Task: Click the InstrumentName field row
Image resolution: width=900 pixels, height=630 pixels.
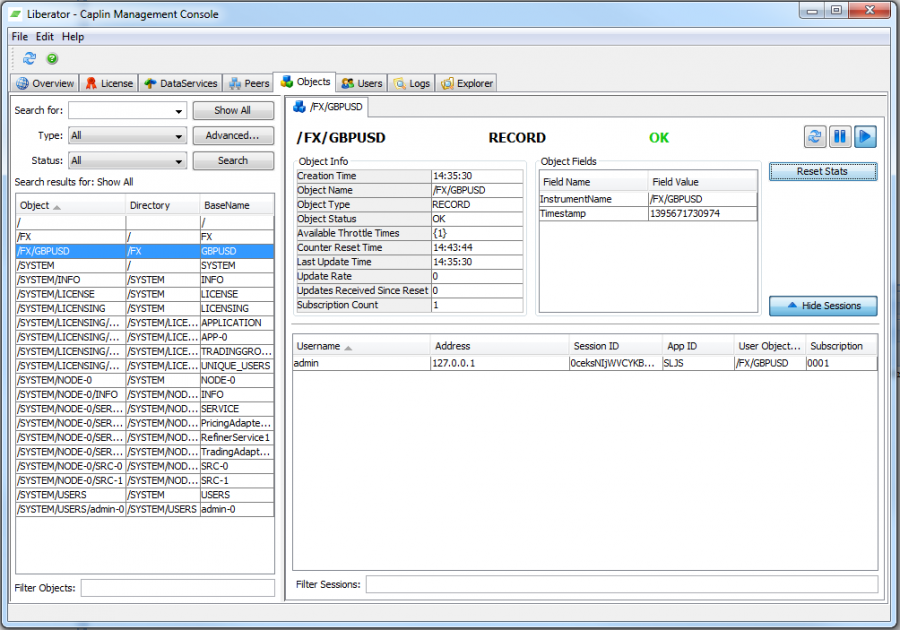Action: pyautogui.click(x=648, y=199)
